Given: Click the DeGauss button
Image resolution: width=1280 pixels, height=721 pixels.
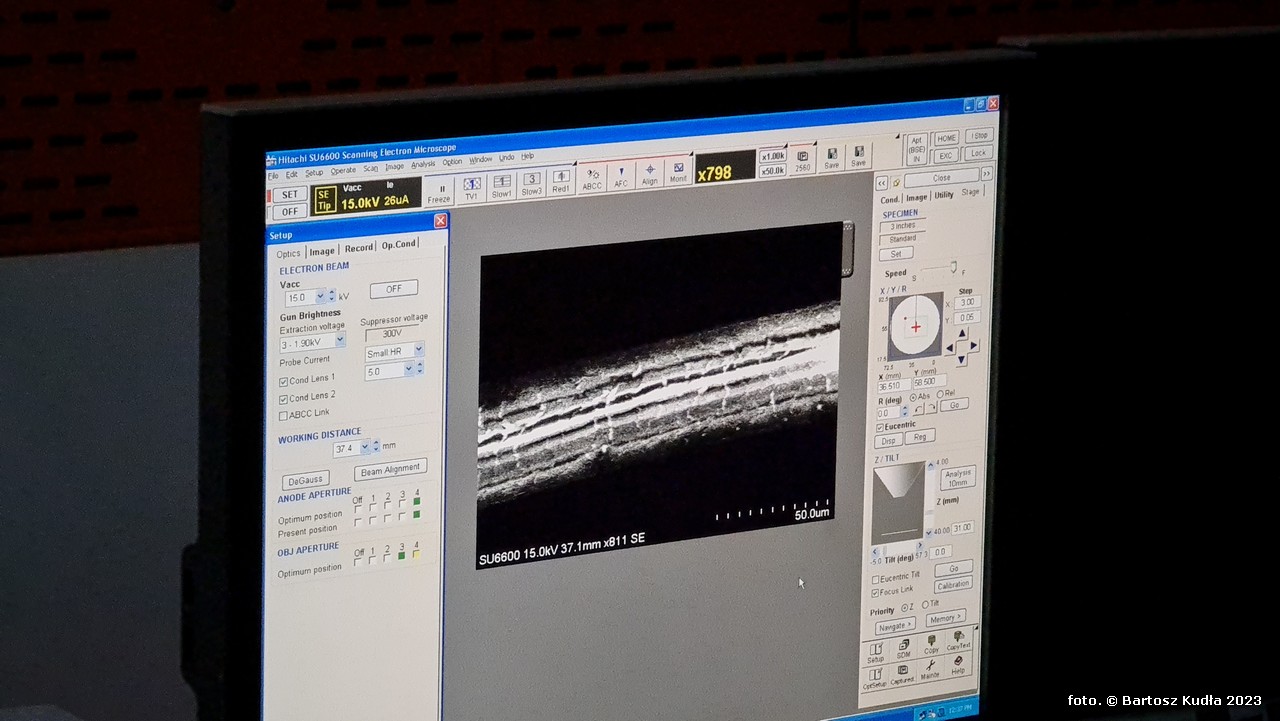Looking at the screenshot, I should pos(304,480).
